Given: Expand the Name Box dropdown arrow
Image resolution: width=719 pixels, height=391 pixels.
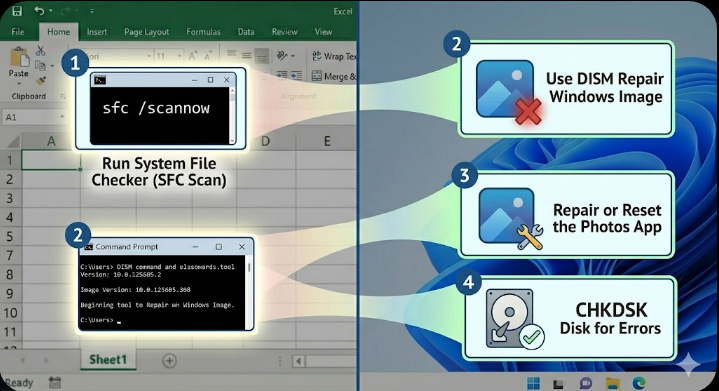Looking at the screenshot, I should click(x=62, y=117).
